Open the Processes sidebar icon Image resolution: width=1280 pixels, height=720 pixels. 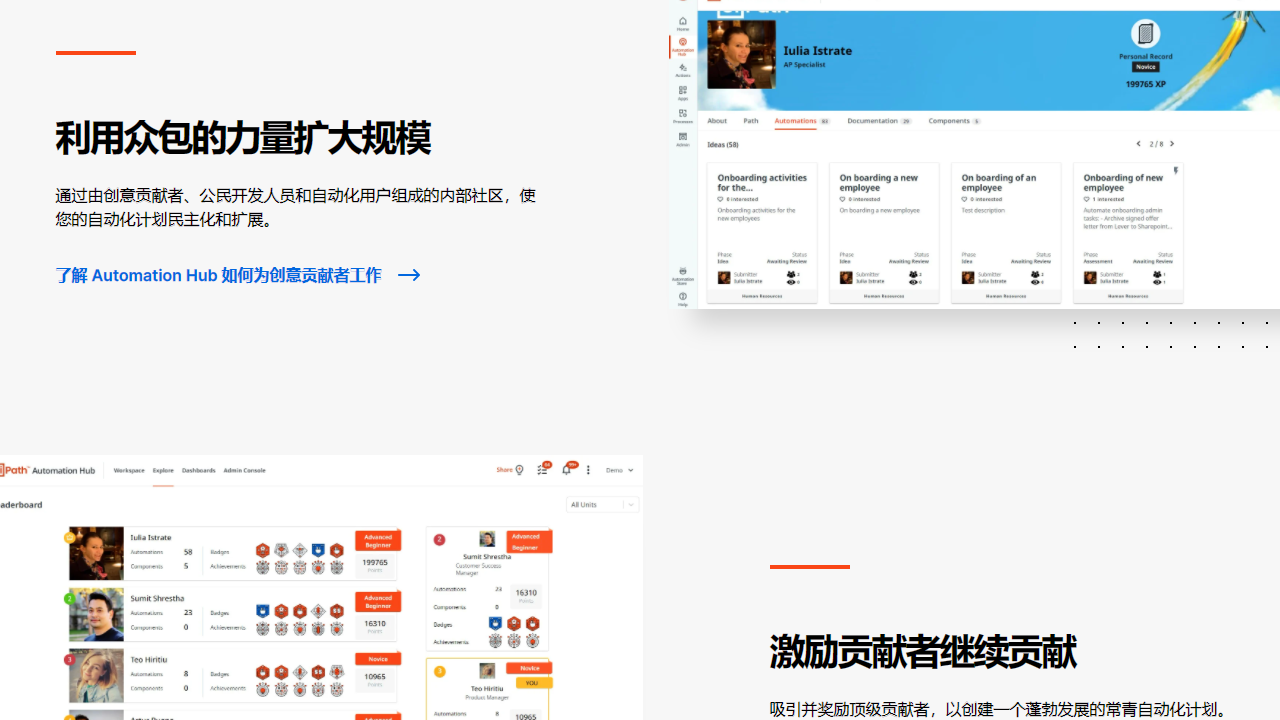pyautogui.click(x=683, y=113)
